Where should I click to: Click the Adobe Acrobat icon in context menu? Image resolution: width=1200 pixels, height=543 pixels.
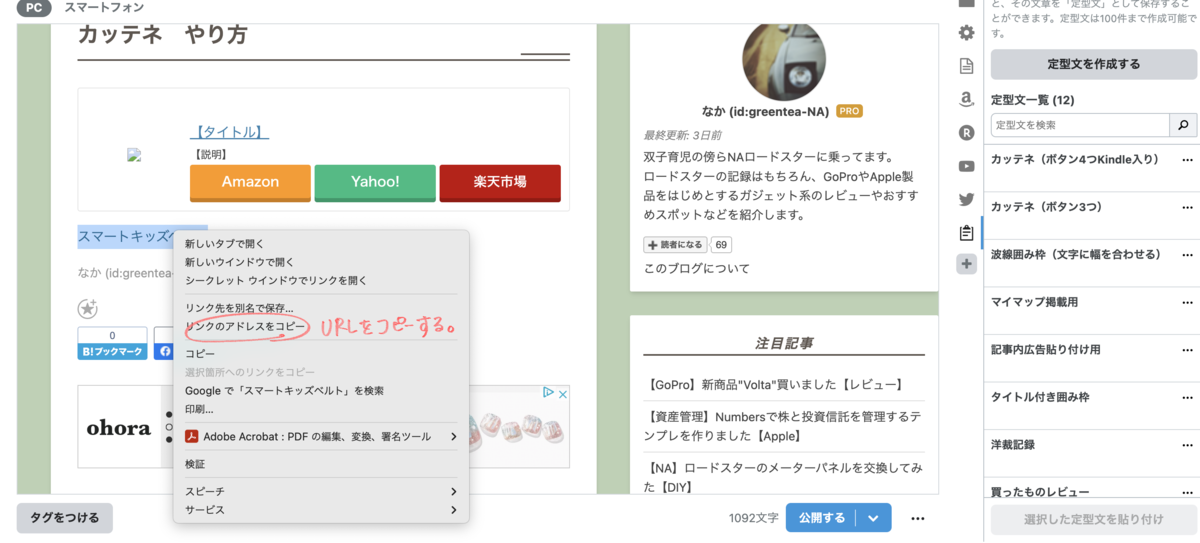[192, 436]
